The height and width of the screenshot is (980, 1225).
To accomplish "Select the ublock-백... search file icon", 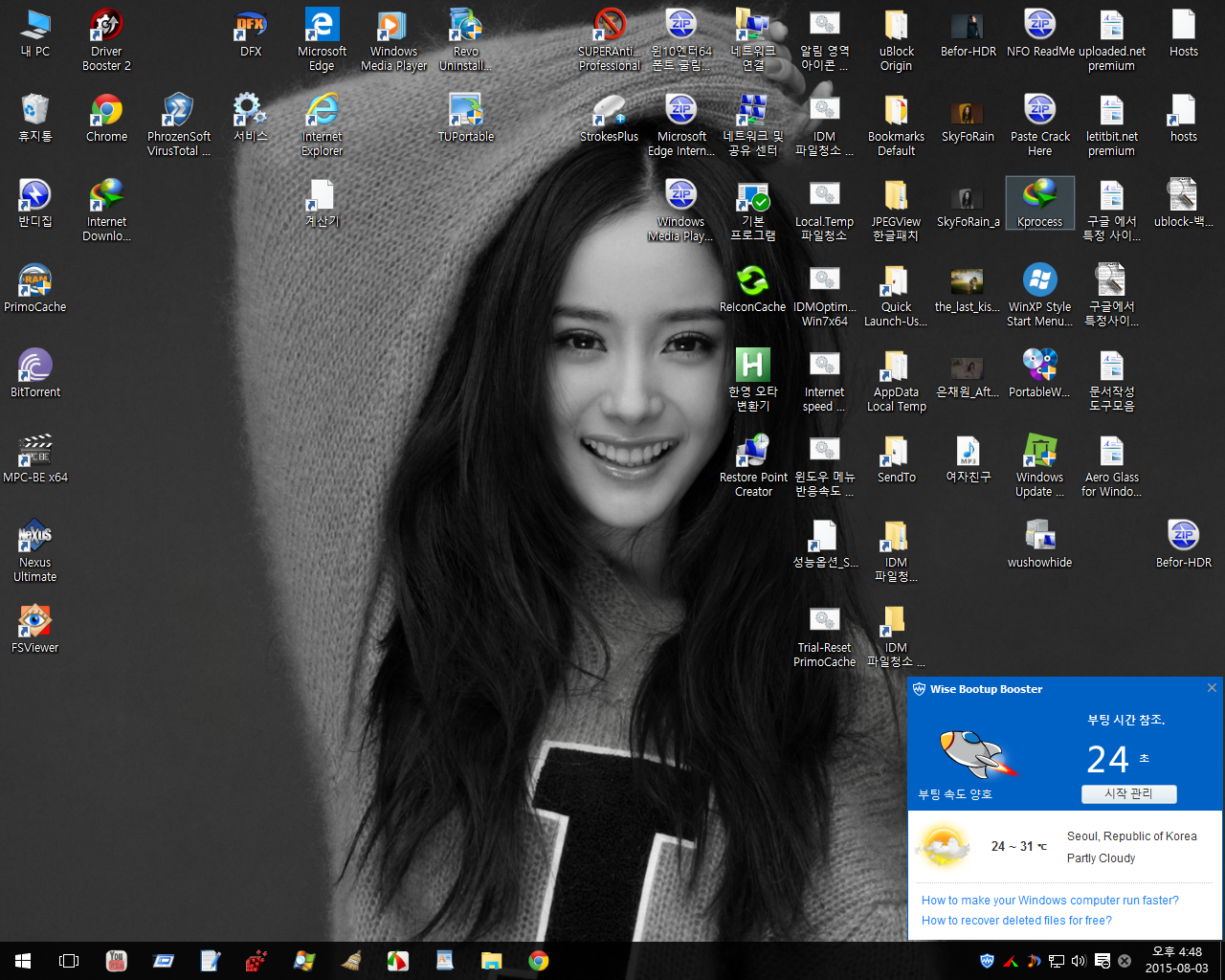I will [1184, 204].
